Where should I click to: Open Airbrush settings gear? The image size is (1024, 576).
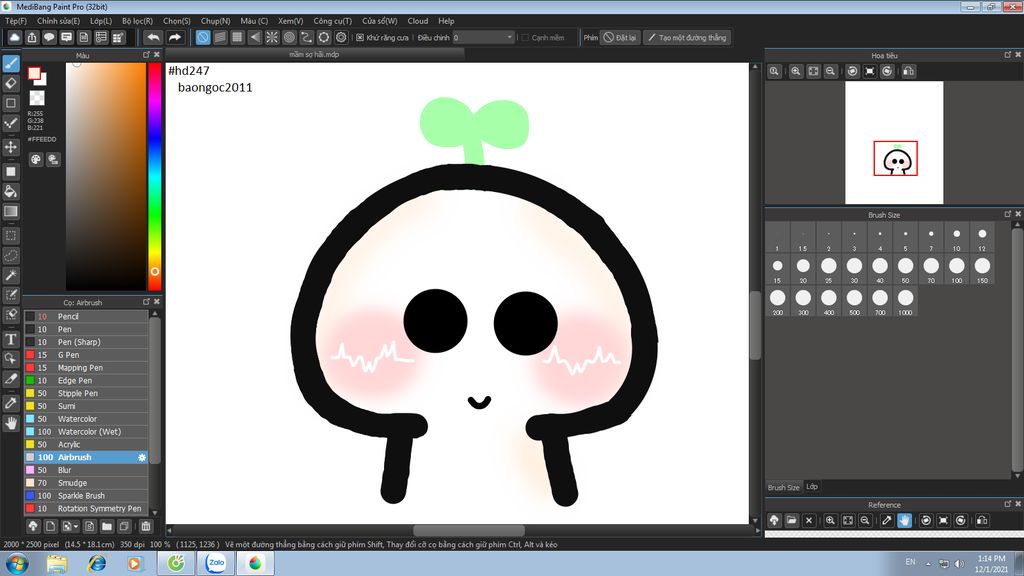142,457
